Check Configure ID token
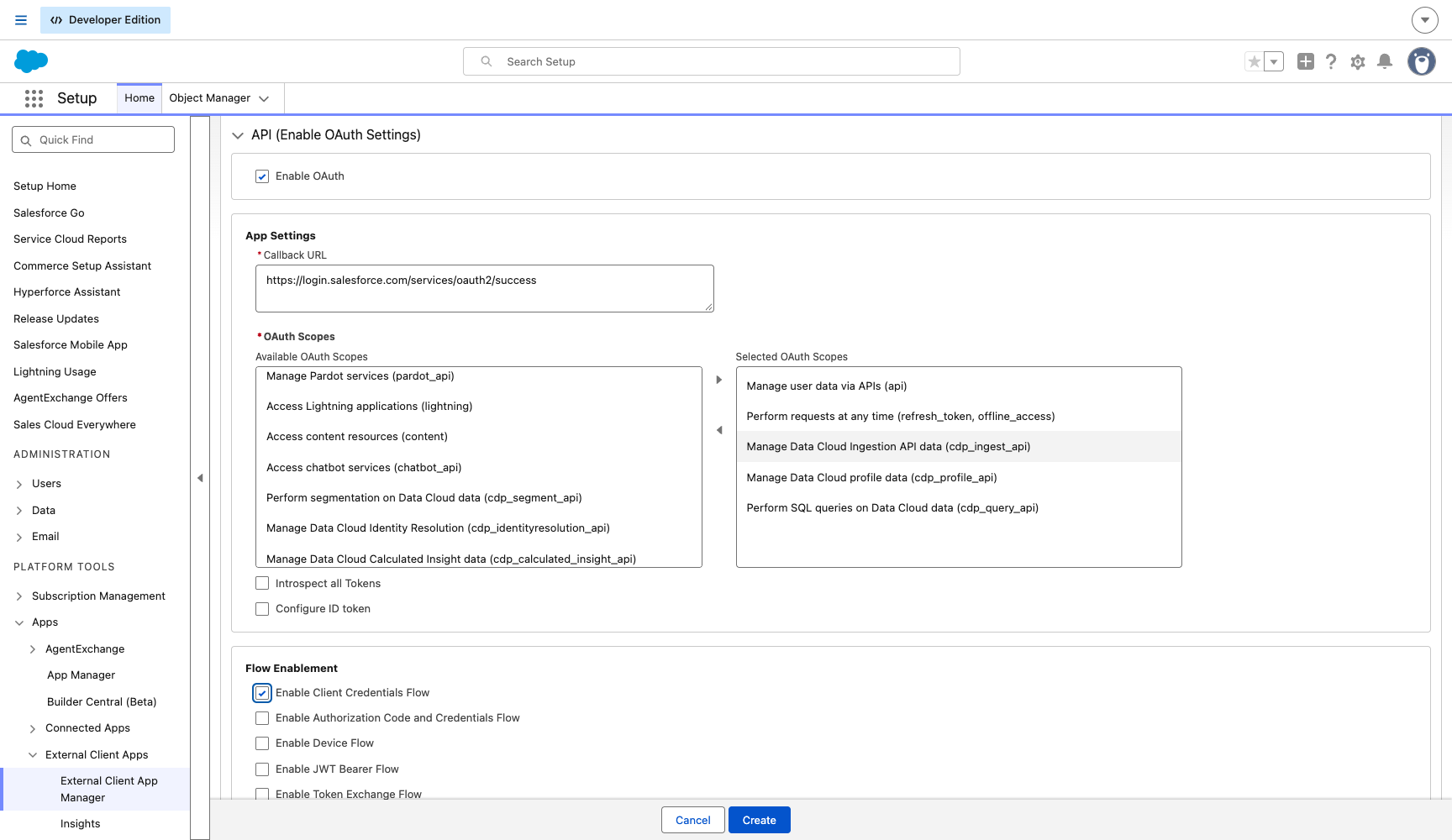The width and height of the screenshot is (1452, 840). pyautogui.click(x=262, y=609)
